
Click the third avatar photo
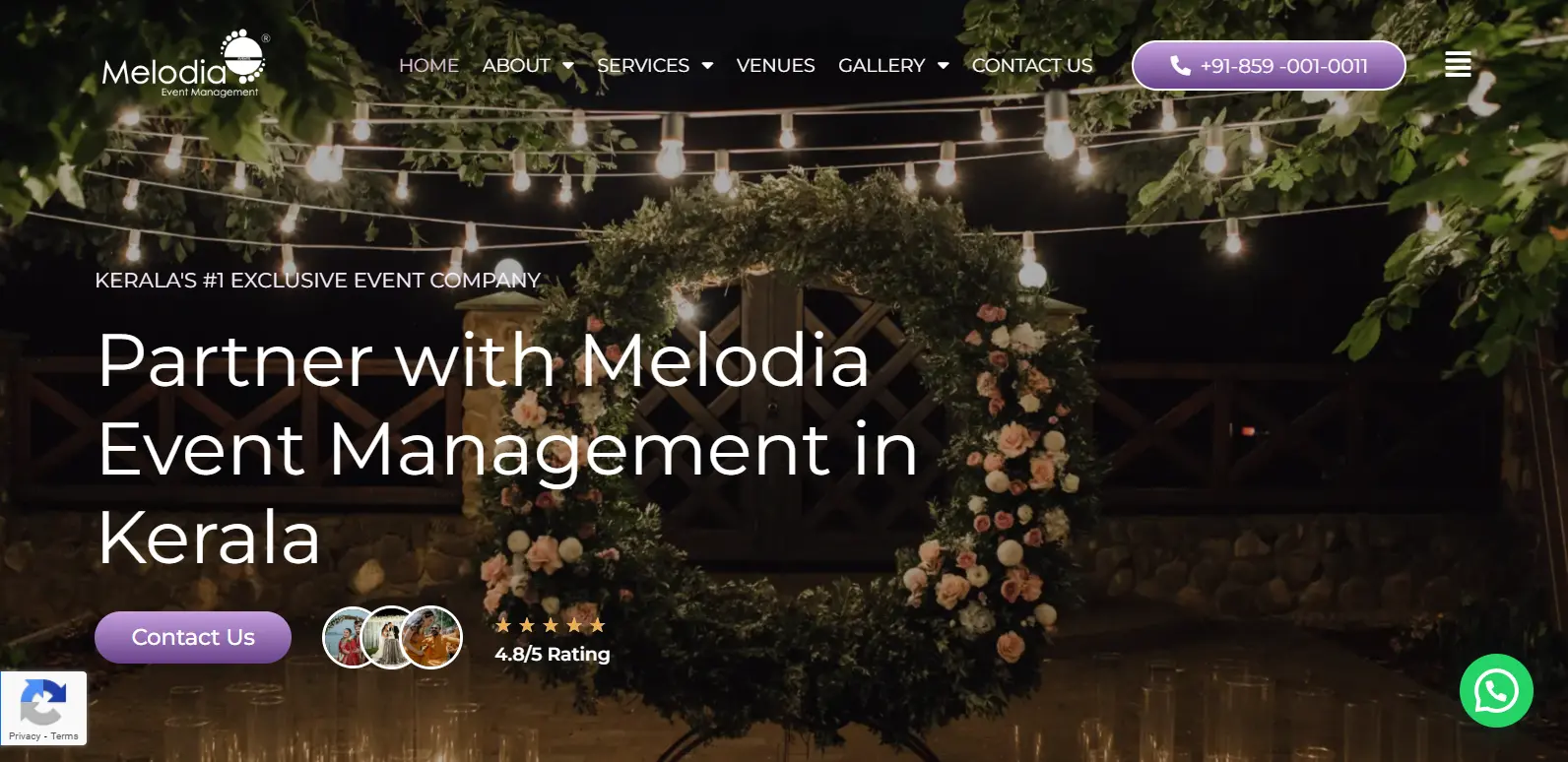(x=432, y=638)
